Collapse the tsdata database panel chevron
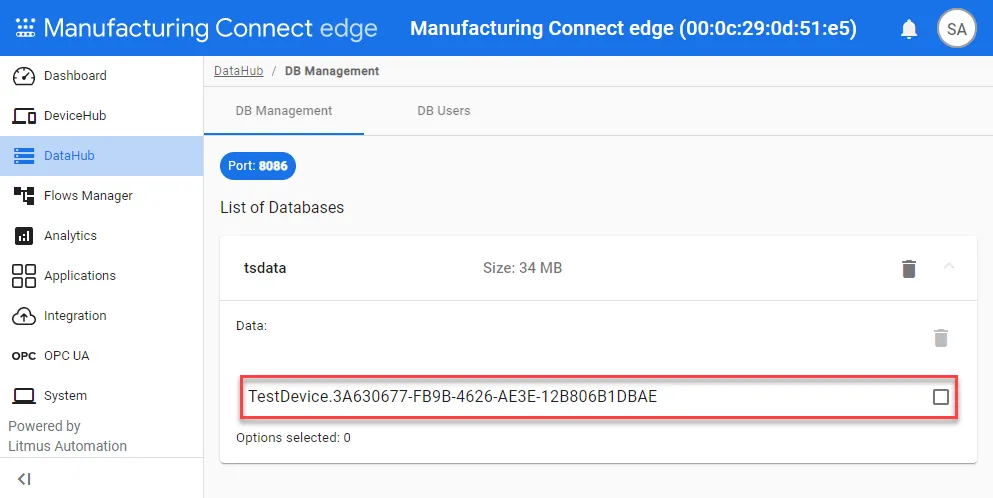The width and height of the screenshot is (993, 498). [x=949, y=267]
